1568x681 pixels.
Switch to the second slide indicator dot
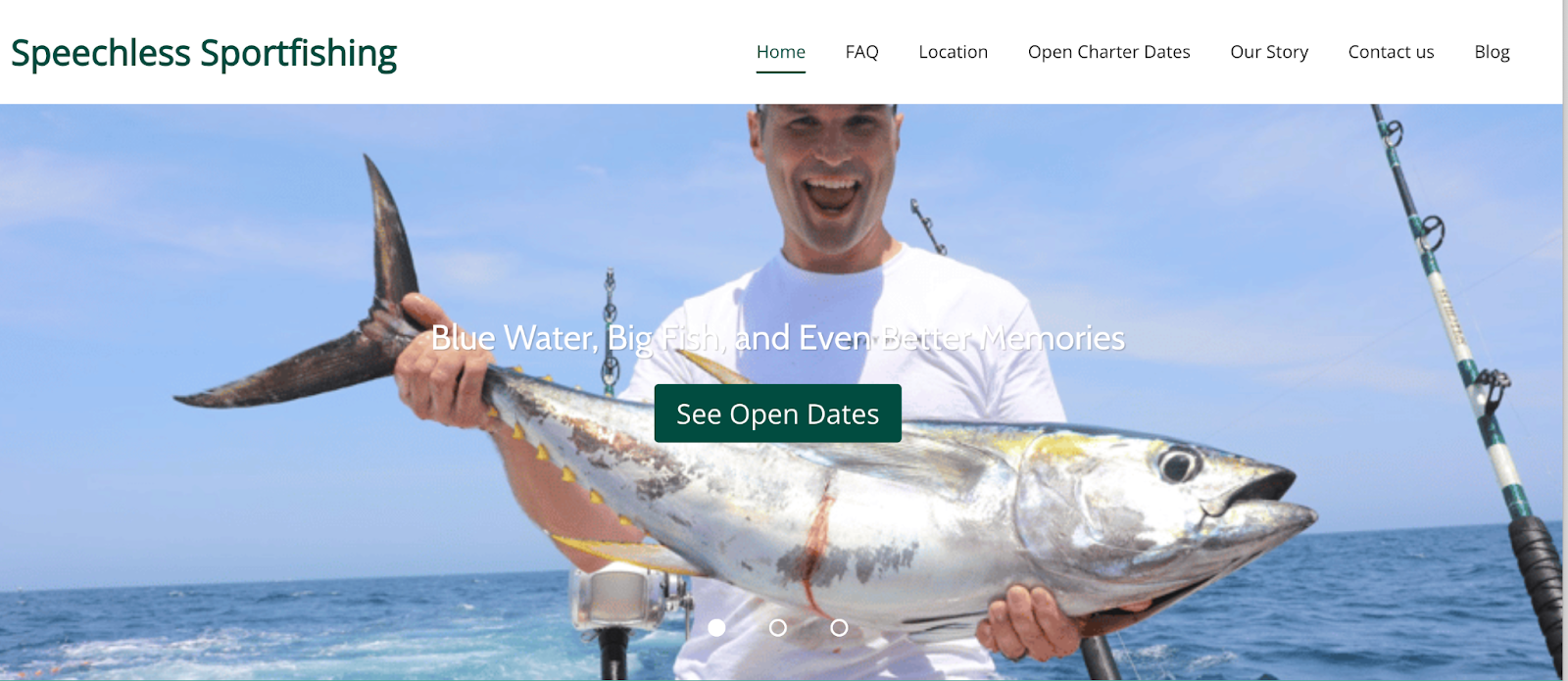(778, 627)
